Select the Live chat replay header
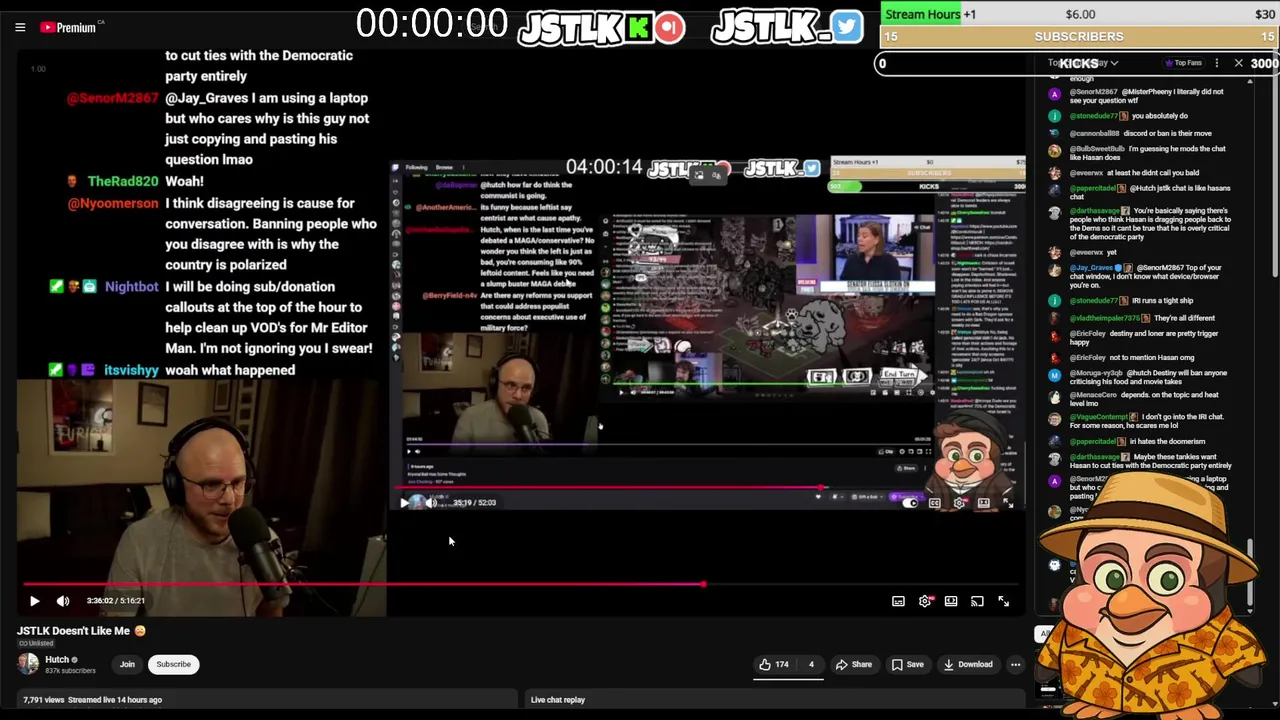 click(x=558, y=700)
